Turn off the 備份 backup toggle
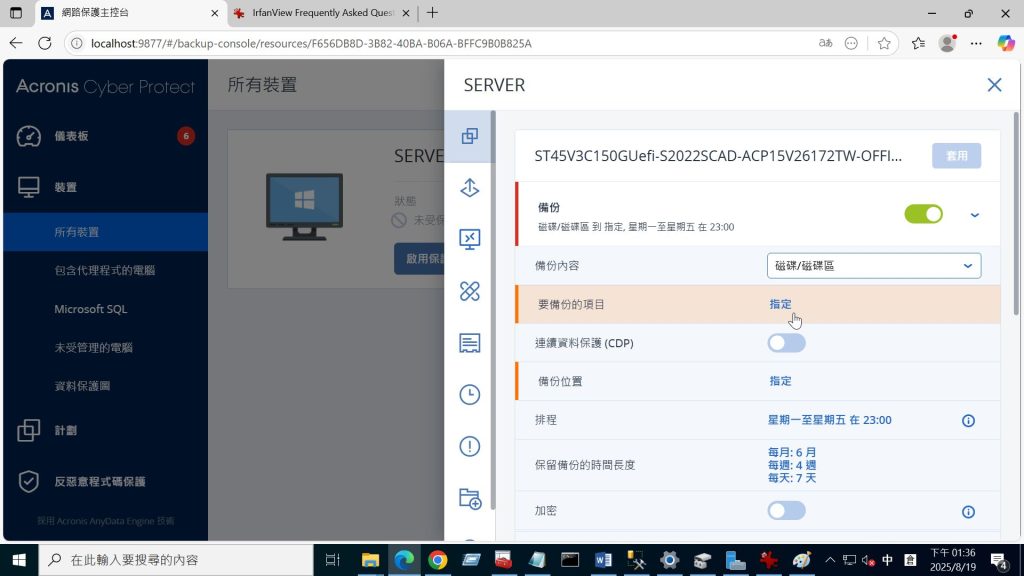Viewport: 1024px width, 576px height. point(923,214)
